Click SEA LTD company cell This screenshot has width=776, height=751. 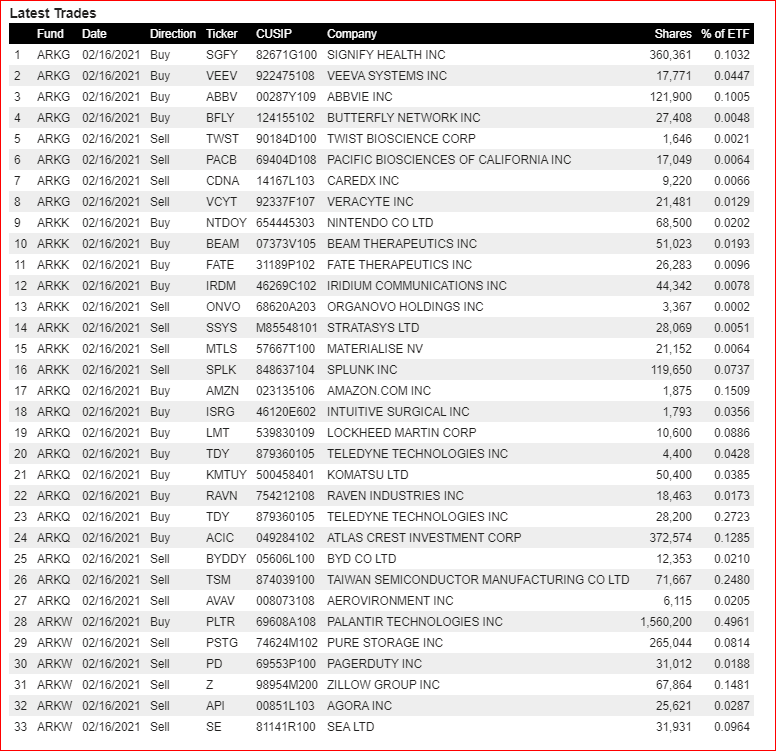(x=350, y=727)
